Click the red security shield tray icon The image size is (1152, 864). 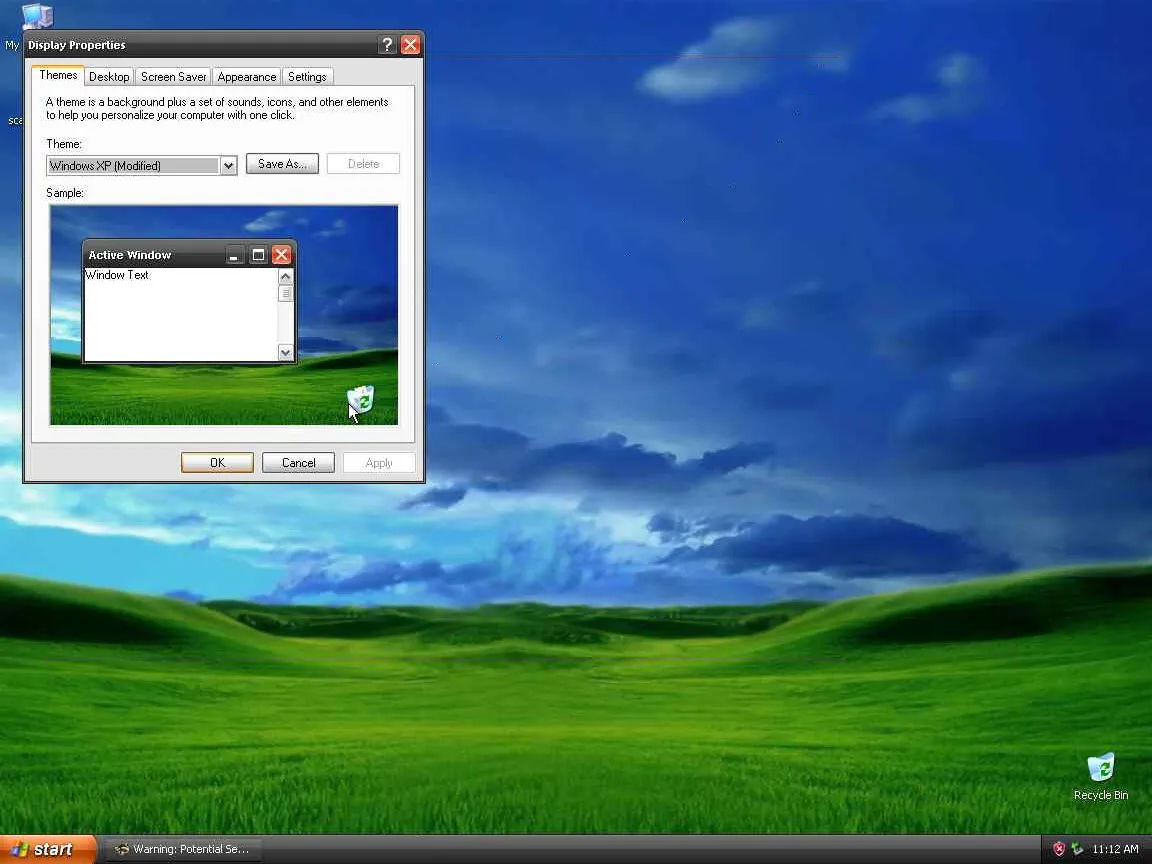click(1059, 849)
